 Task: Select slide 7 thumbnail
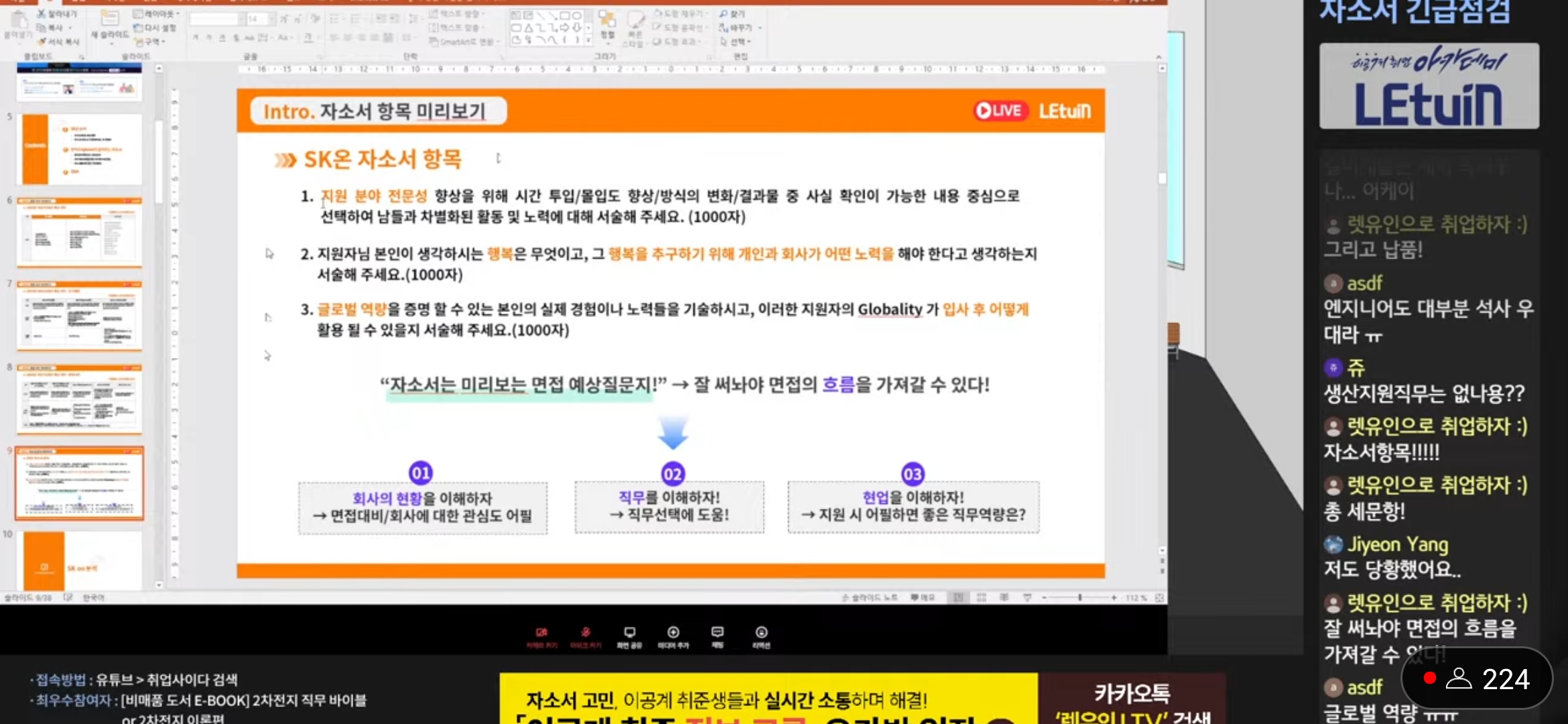tap(80, 315)
